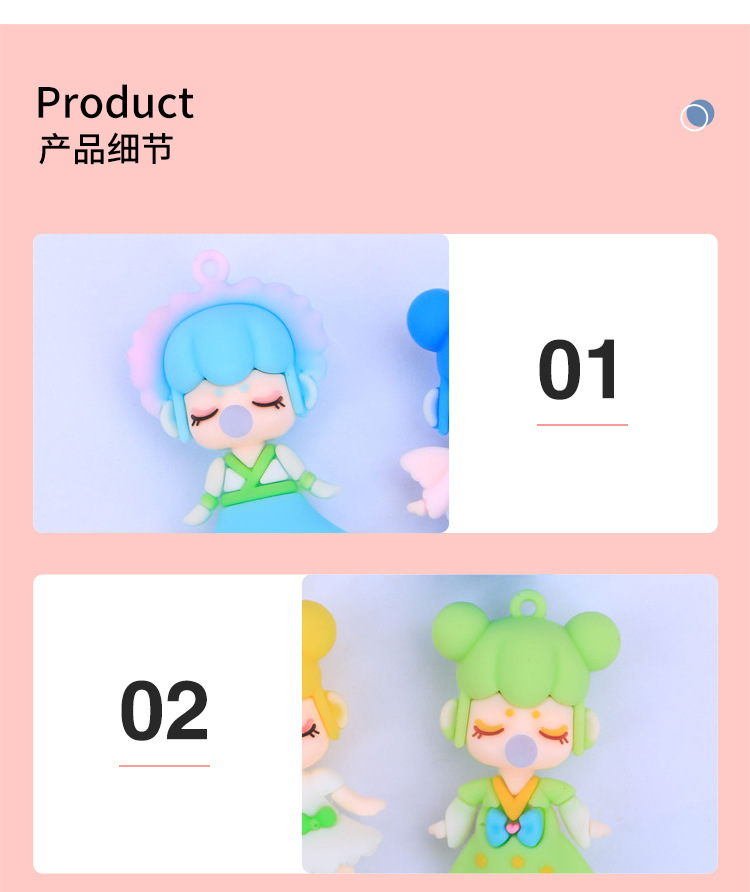
Task: Click the white card panel around 02
Action: [x=167, y=724]
